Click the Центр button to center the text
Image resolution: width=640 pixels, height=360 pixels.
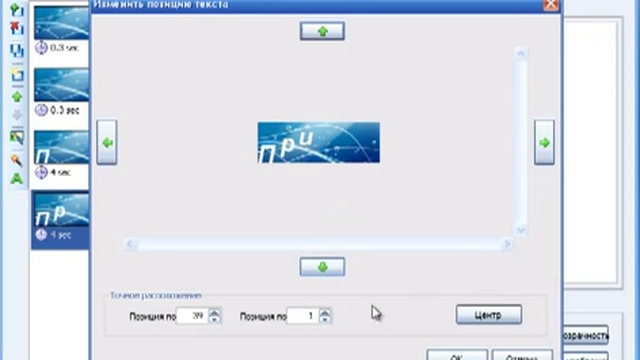click(x=489, y=315)
